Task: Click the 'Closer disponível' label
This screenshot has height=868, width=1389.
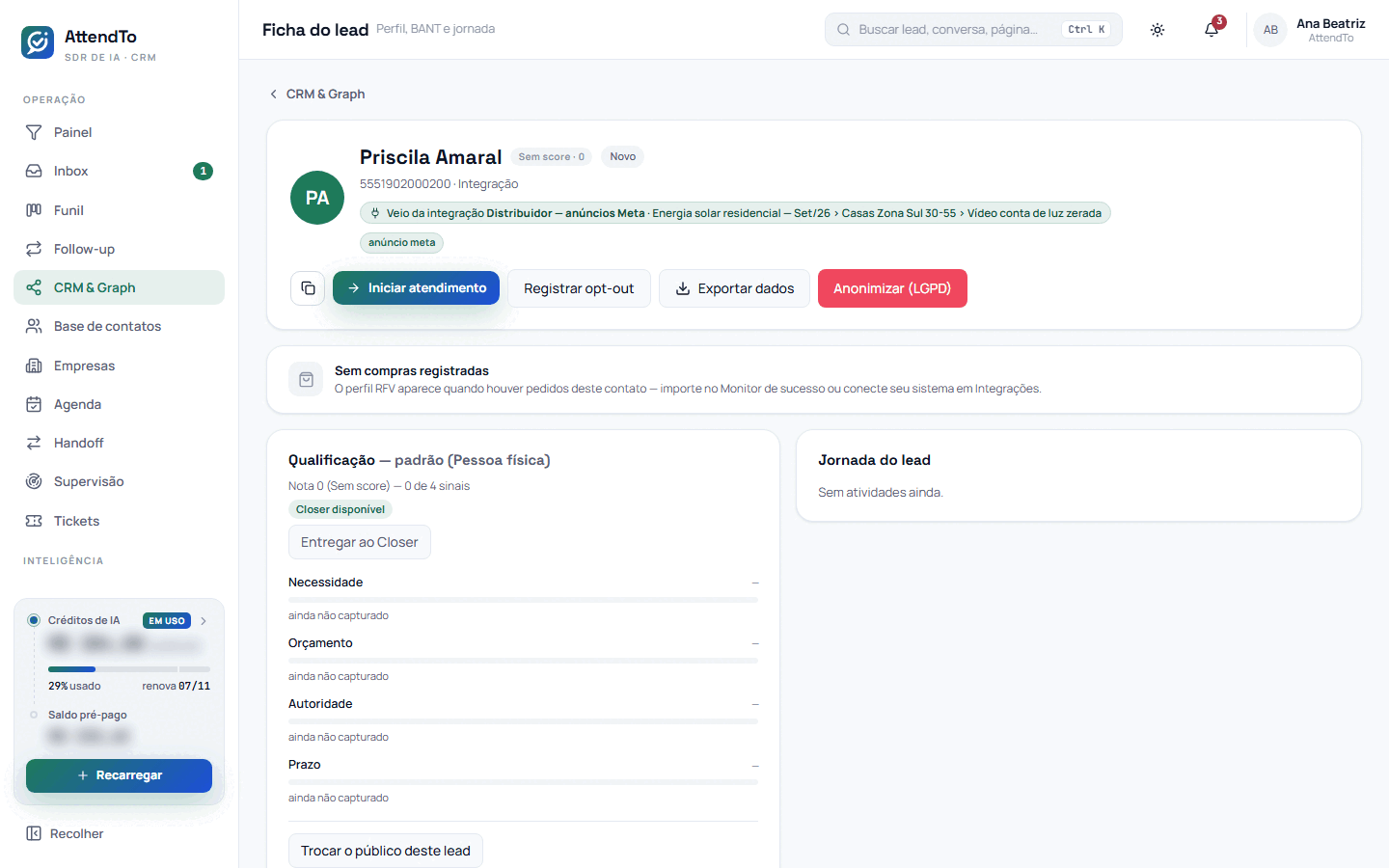Action: tap(340, 509)
